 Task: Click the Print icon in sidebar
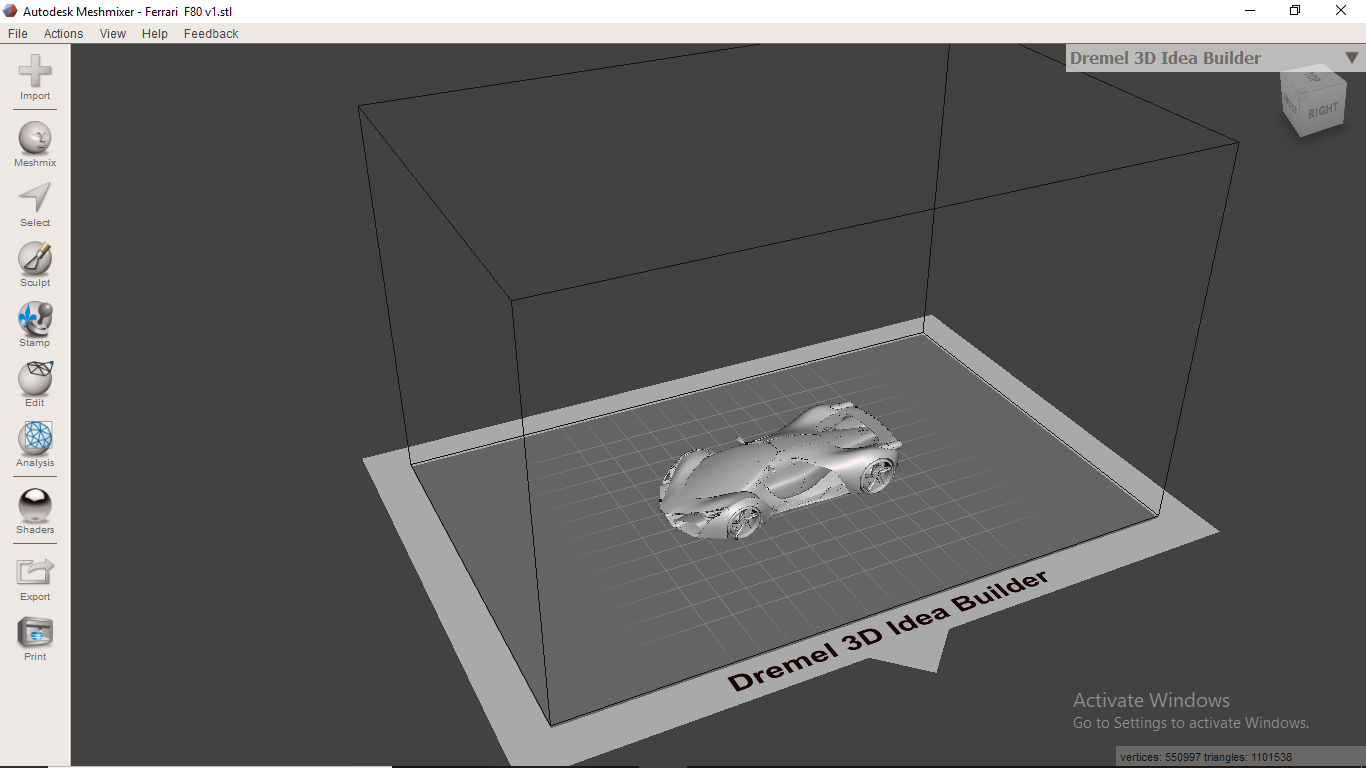point(35,633)
